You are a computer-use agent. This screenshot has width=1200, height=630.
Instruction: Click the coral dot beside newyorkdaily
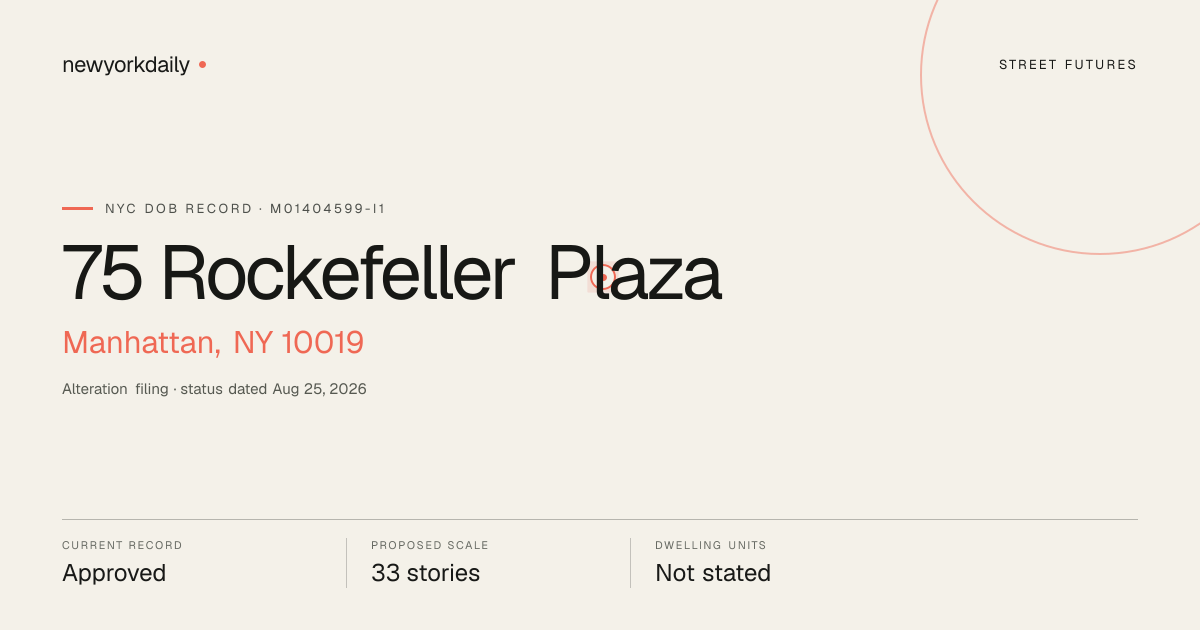coord(202,64)
